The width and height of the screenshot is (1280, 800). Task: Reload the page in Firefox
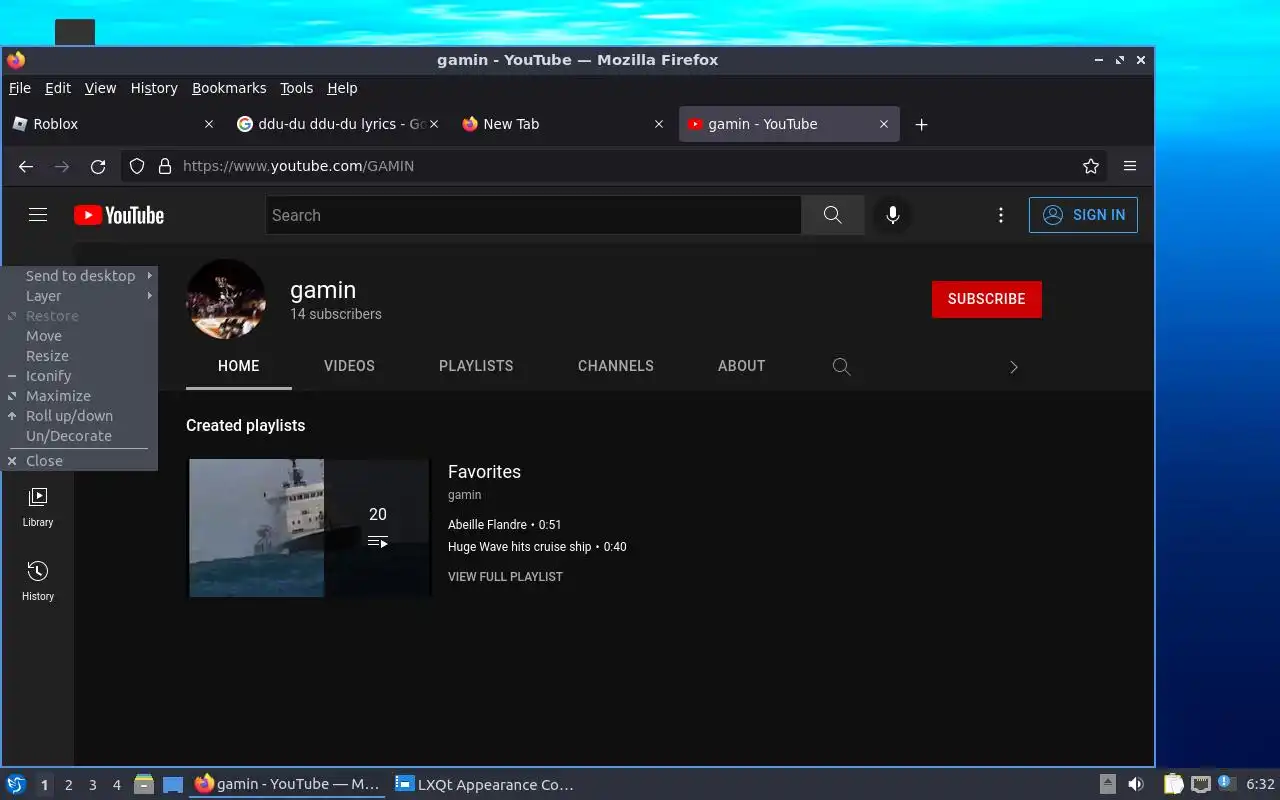click(98, 166)
